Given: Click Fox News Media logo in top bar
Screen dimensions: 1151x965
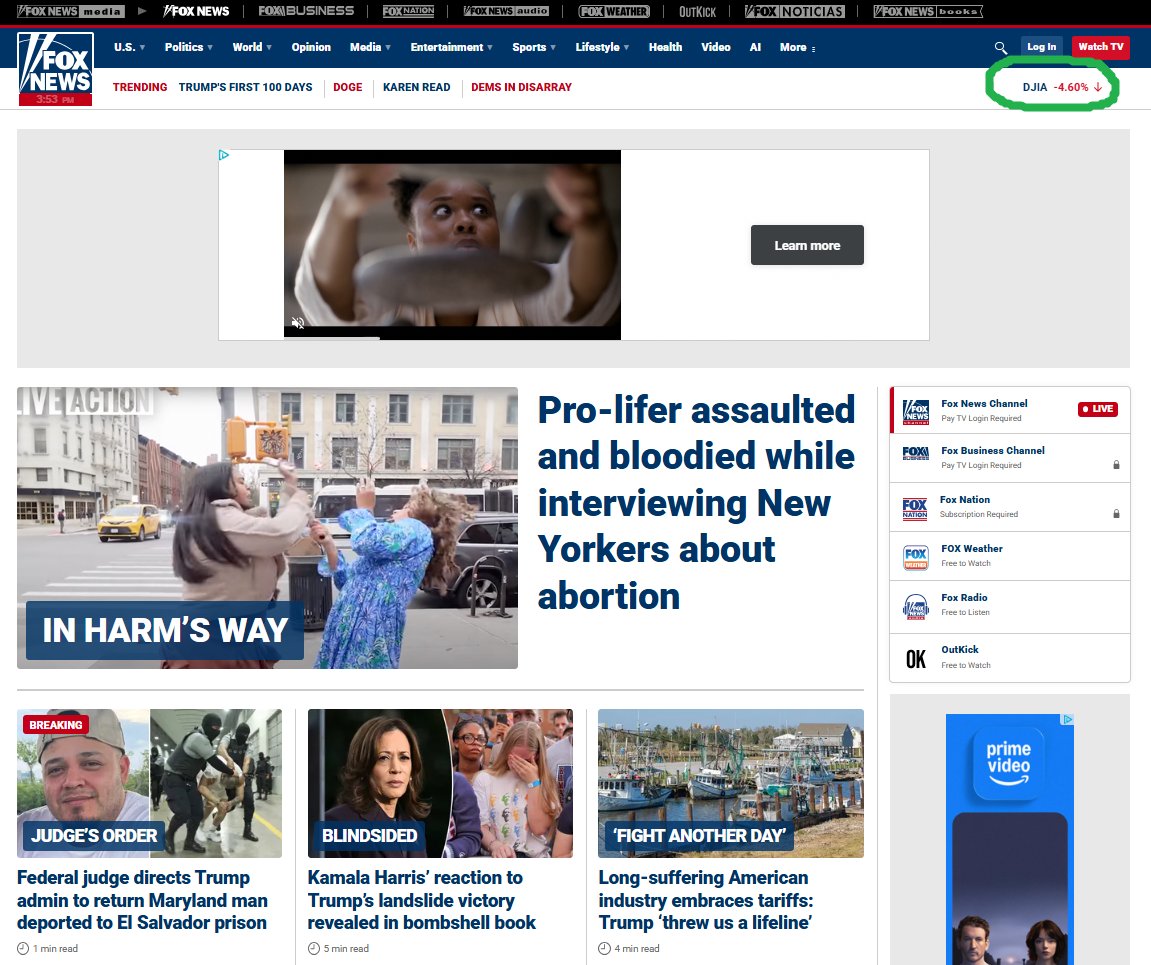Looking at the screenshot, I should click(70, 11).
